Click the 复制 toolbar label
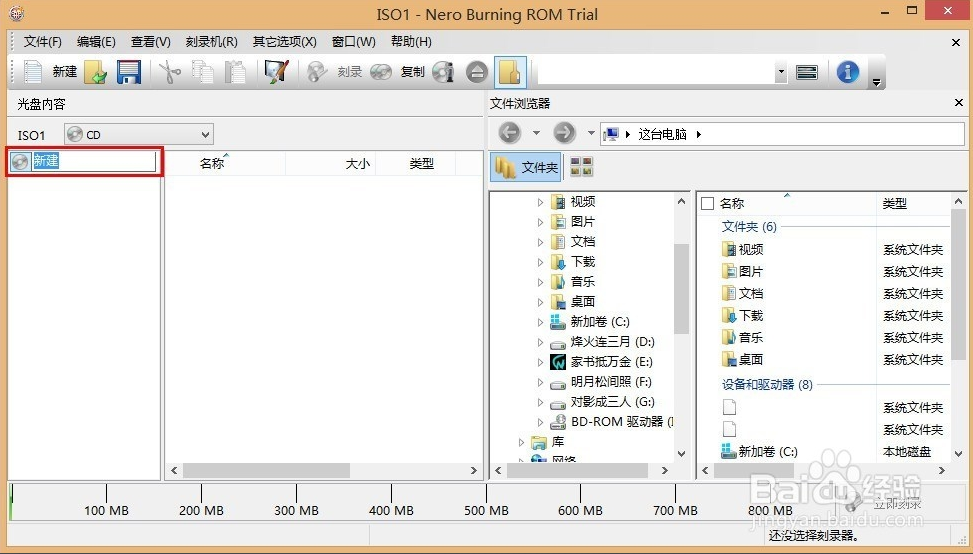 [413, 72]
